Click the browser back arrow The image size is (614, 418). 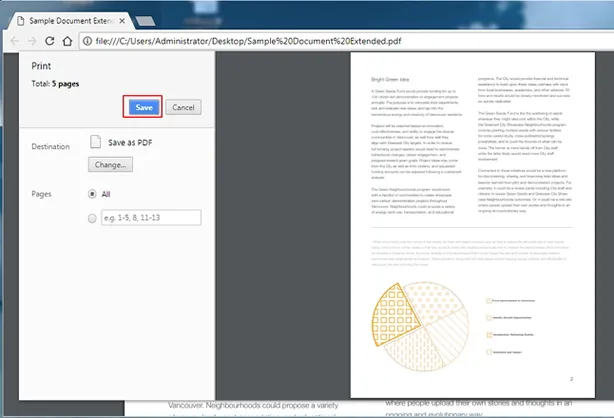coord(15,41)
